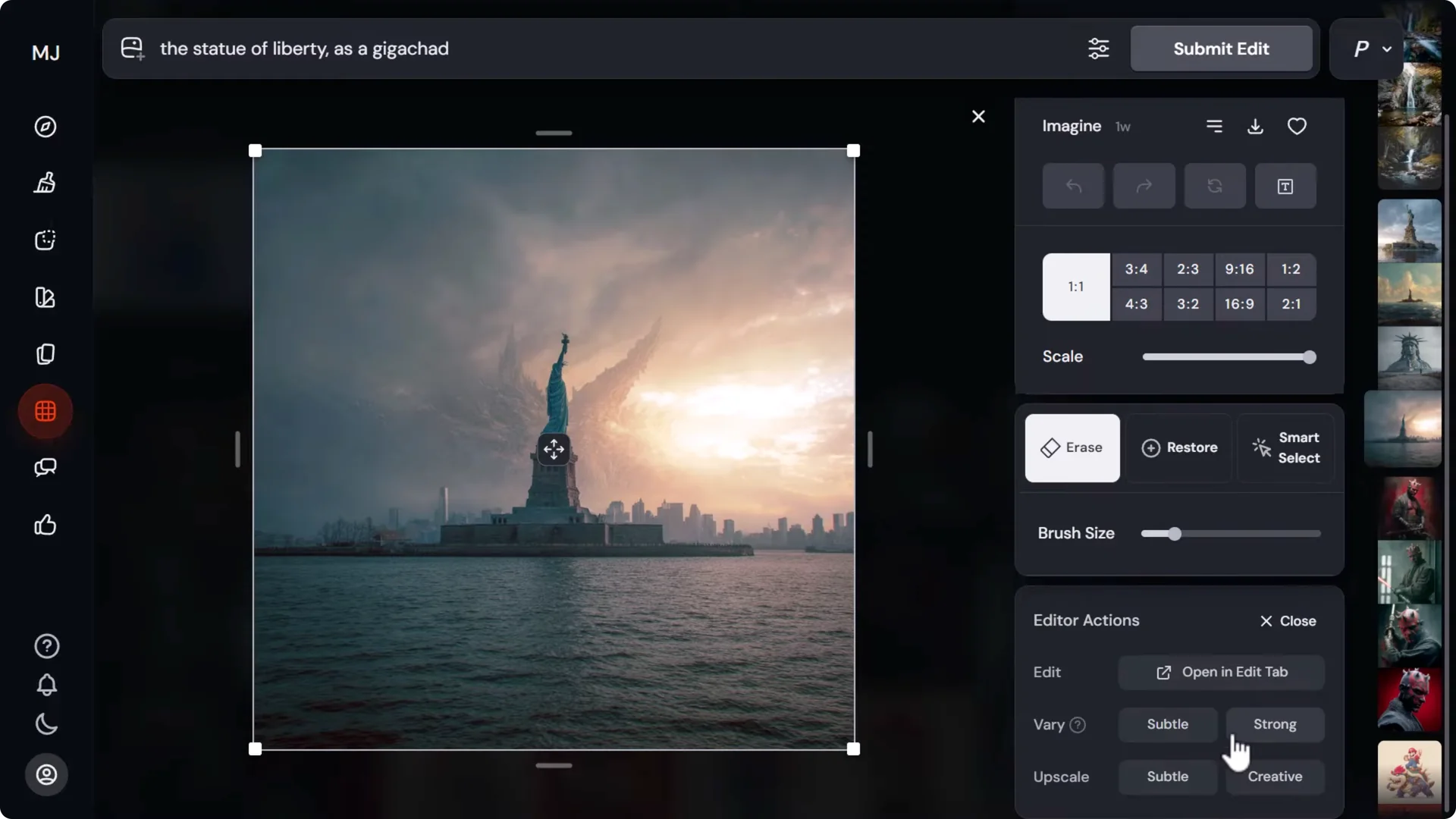Click Submit Edit
The height and width of the screenshot is (819, 1456).
pyautogui.click(x=1221, y=48)
